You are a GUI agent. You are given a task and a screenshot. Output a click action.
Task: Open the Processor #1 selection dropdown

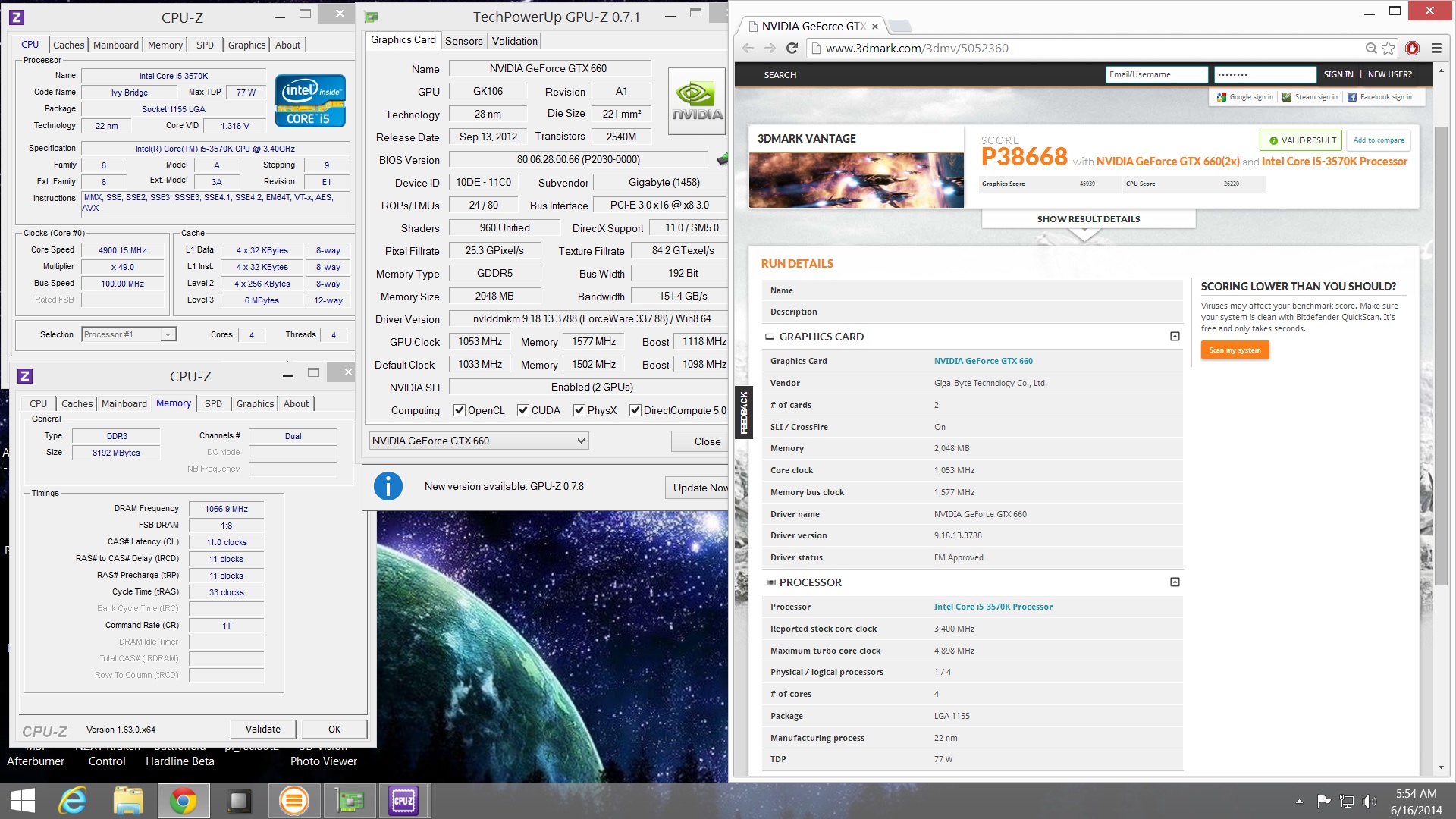click(129, 334)
